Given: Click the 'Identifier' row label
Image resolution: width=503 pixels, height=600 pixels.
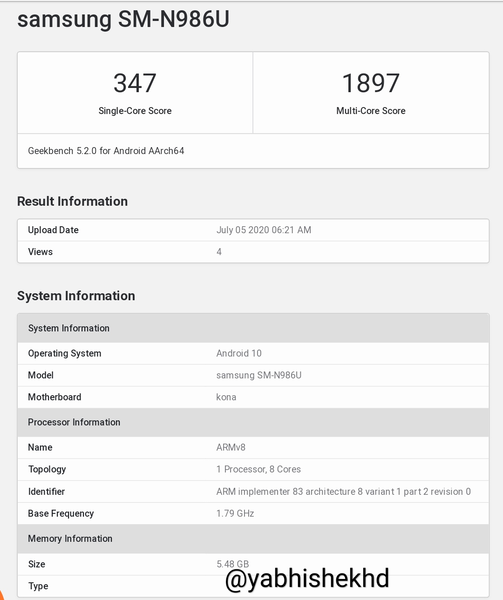Looking at the screenshot, I should pyautogui.click(x=46, y=491).
